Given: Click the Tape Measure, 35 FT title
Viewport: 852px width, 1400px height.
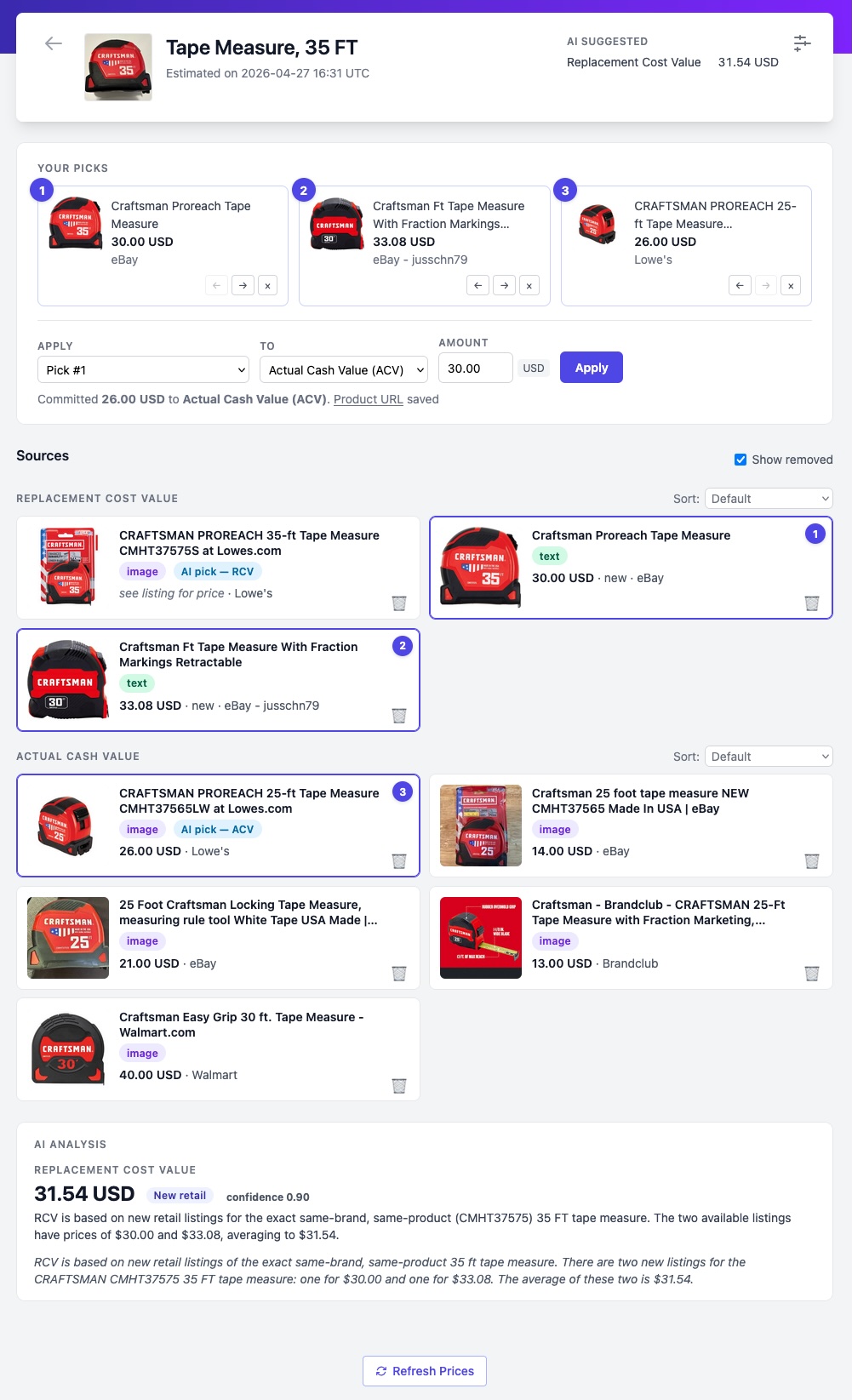Looking at the screenshot, I should 261,48.
